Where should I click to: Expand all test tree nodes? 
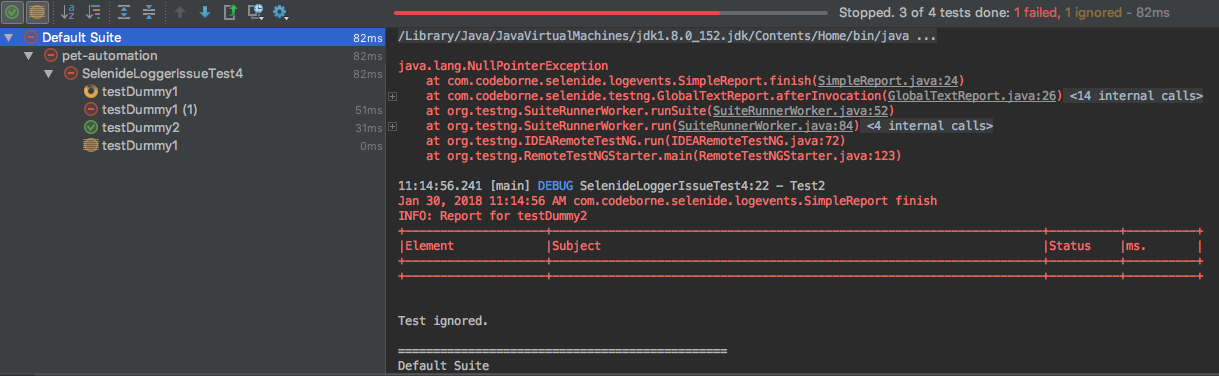pos(124,13)
